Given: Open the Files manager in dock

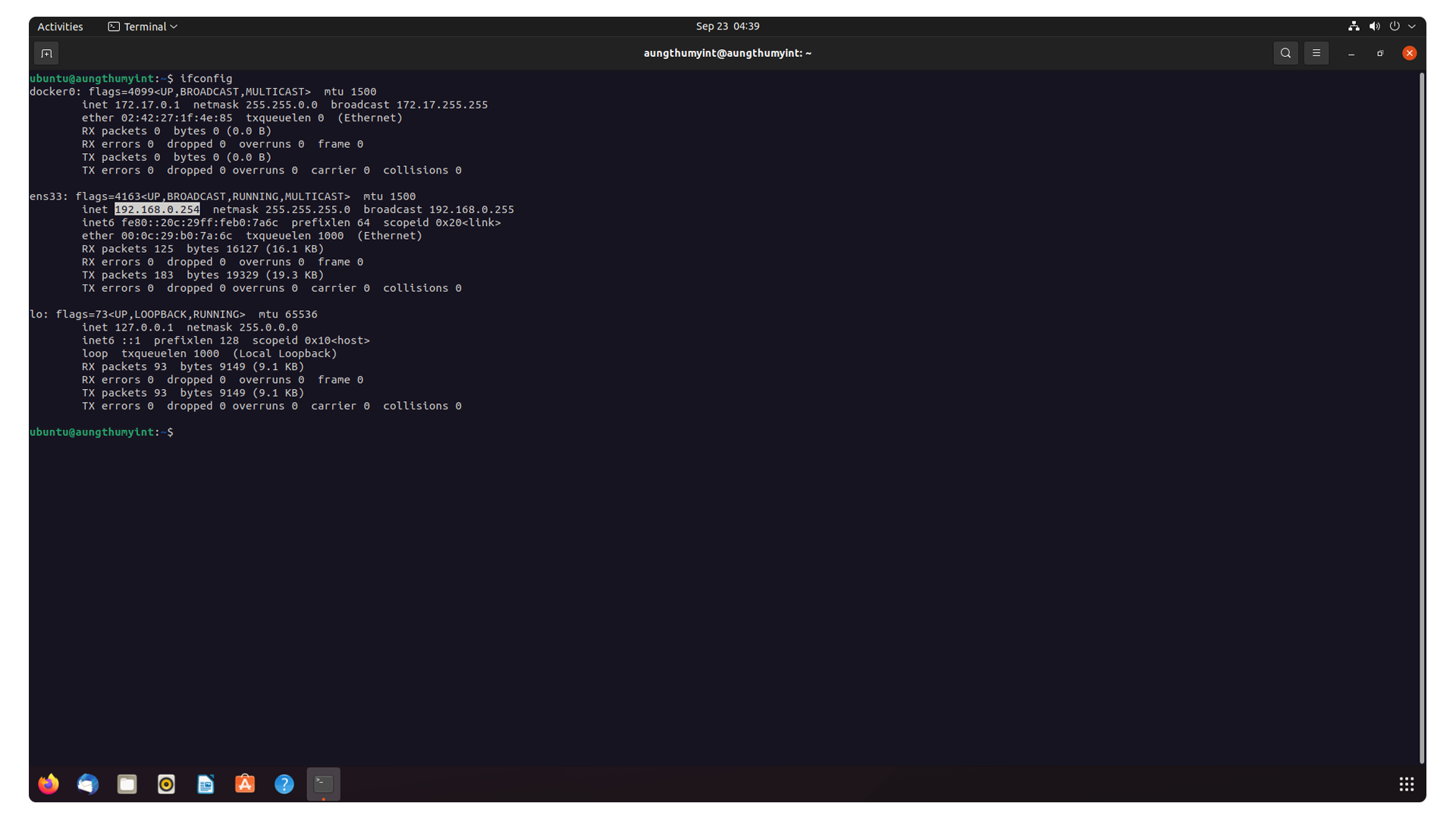Looking at the screenshot, I should [127, 784].
